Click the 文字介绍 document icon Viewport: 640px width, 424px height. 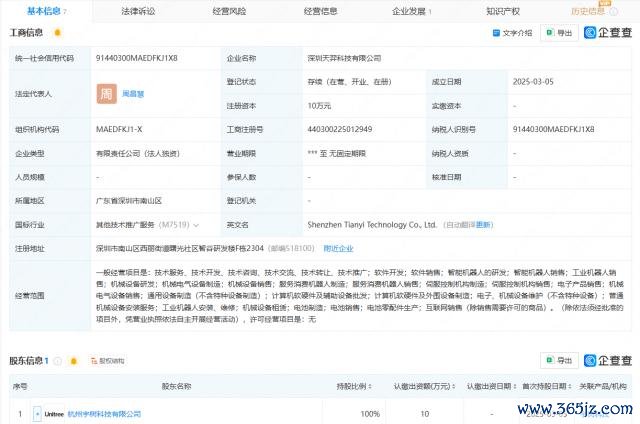[496, 33]
